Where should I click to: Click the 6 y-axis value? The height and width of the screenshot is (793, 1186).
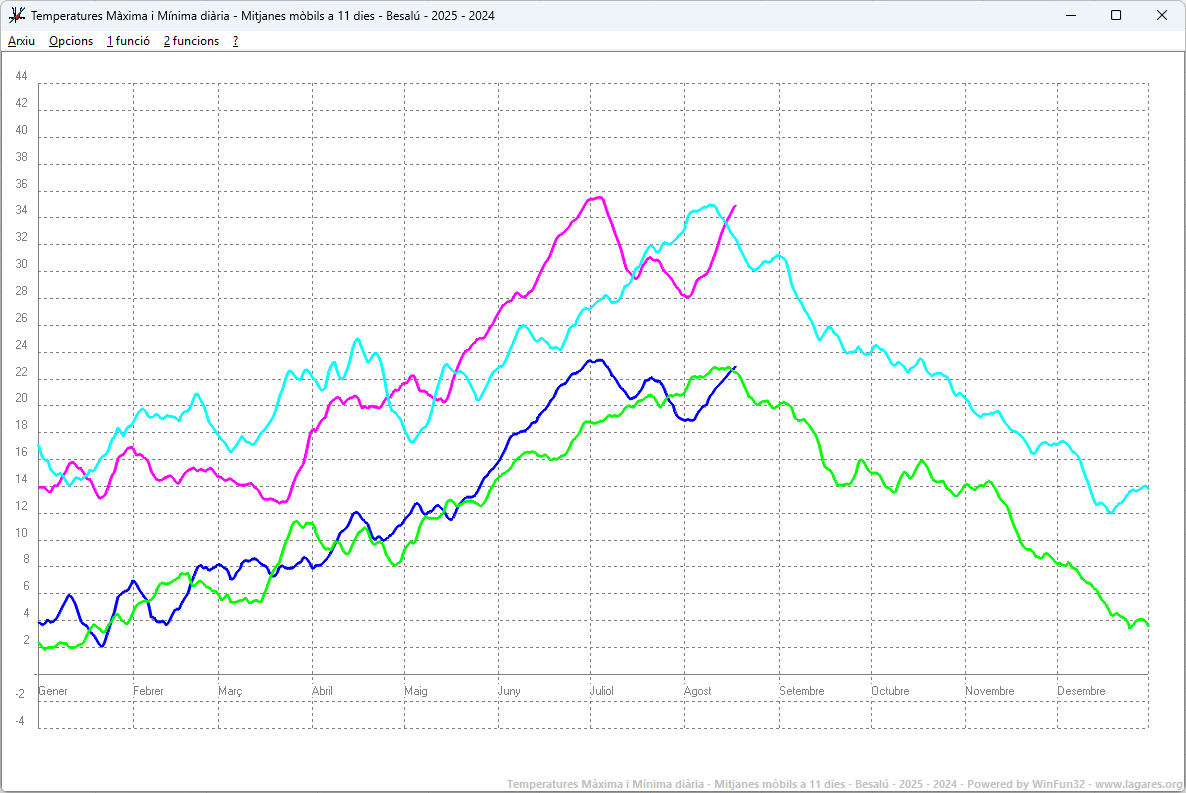[x=26, y=586]
